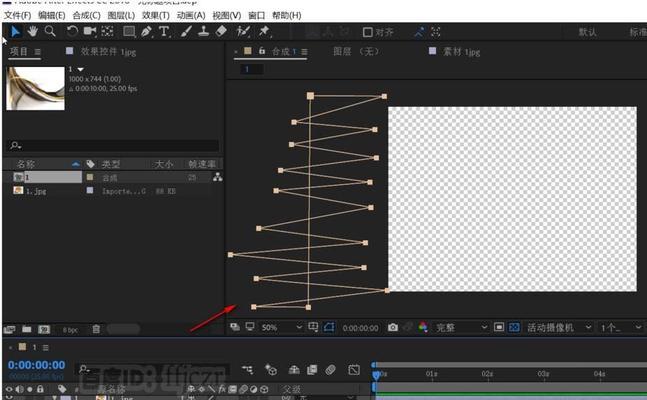Open the 50% magnification dropdown
This screenshot has width=647, height=400.
[282, 327]
